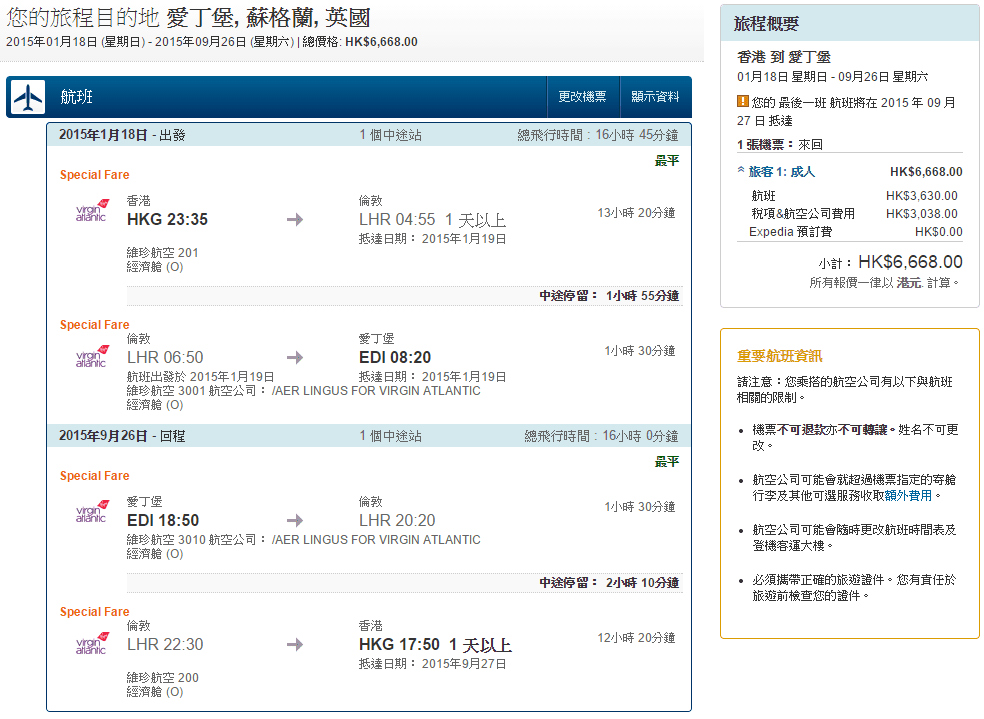Open 顯示資料 in the flights header
This screenshot has height=719, width=984.
[x=655, y=97]
